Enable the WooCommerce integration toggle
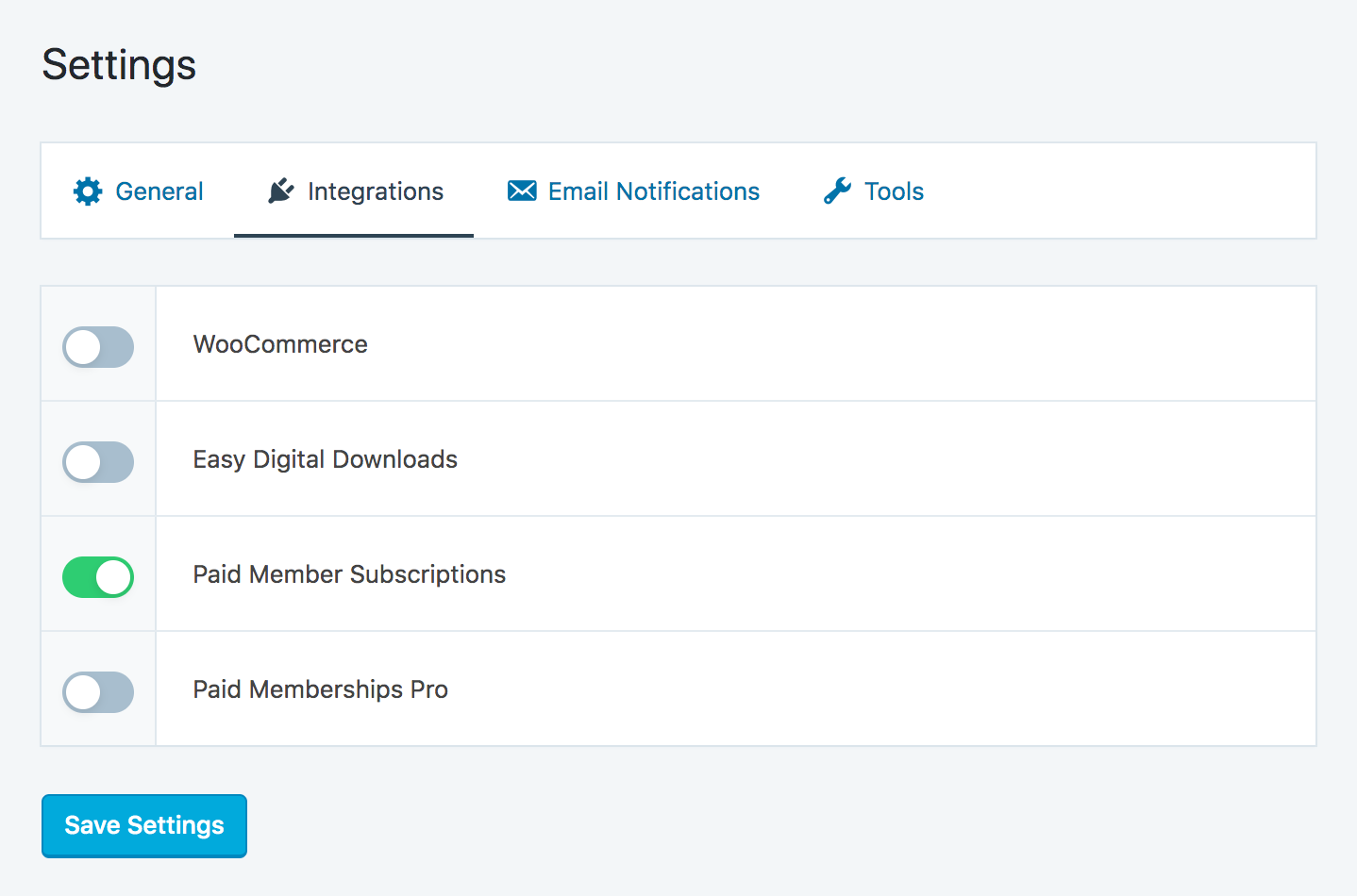This screenshot has height=896, width=1357. [x=98, y=347]
